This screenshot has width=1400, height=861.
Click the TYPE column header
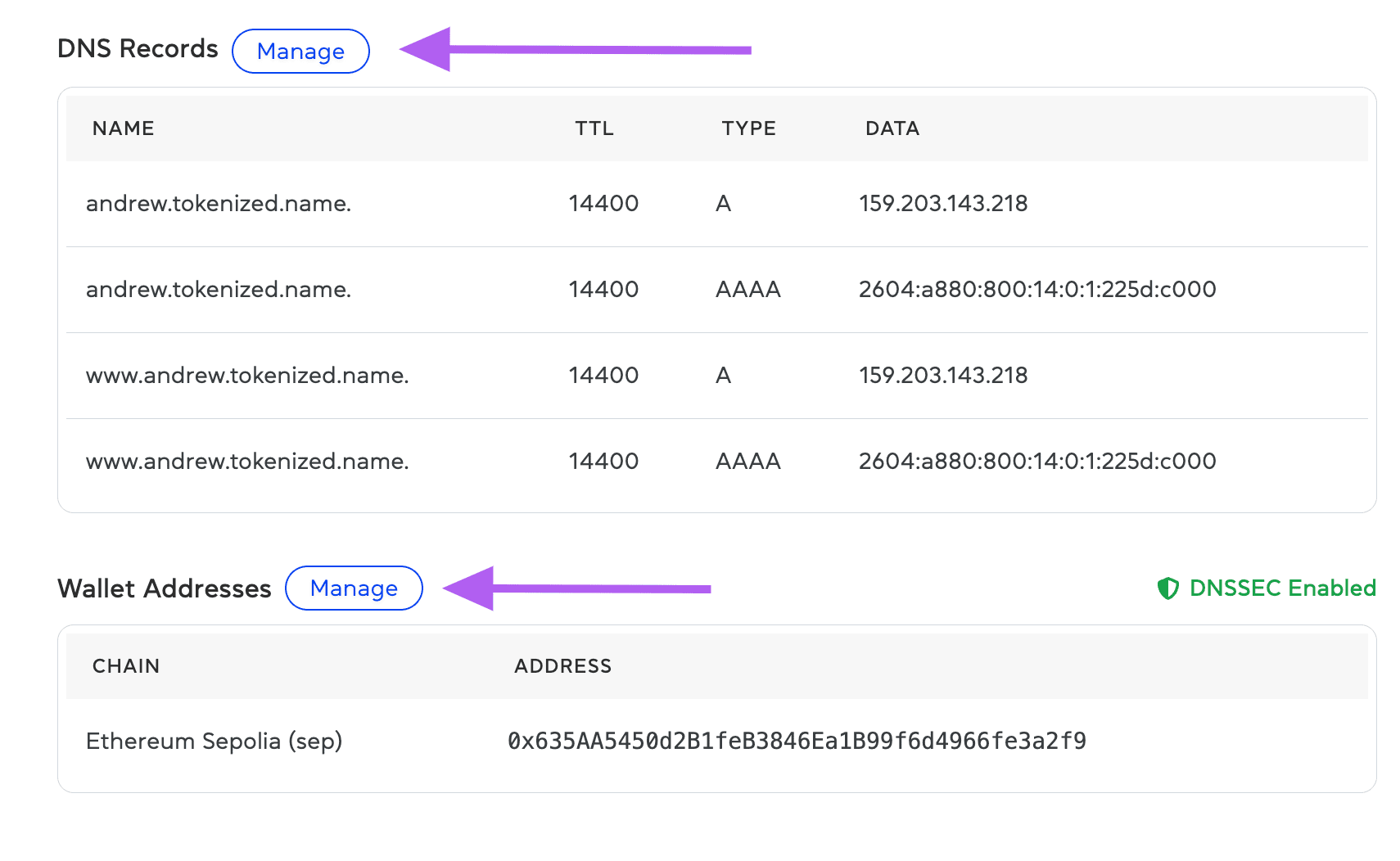tap(748, 128)
